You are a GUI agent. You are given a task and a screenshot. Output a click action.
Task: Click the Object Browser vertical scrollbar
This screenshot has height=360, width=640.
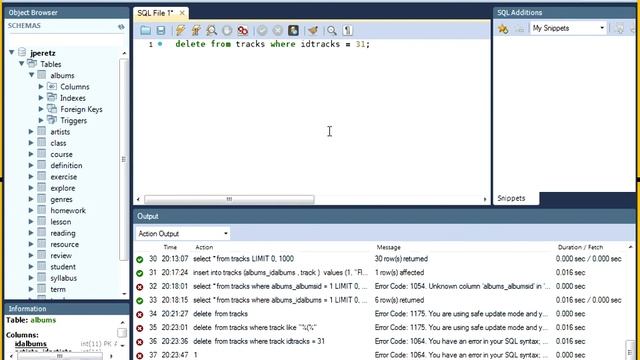coord(124,159)
